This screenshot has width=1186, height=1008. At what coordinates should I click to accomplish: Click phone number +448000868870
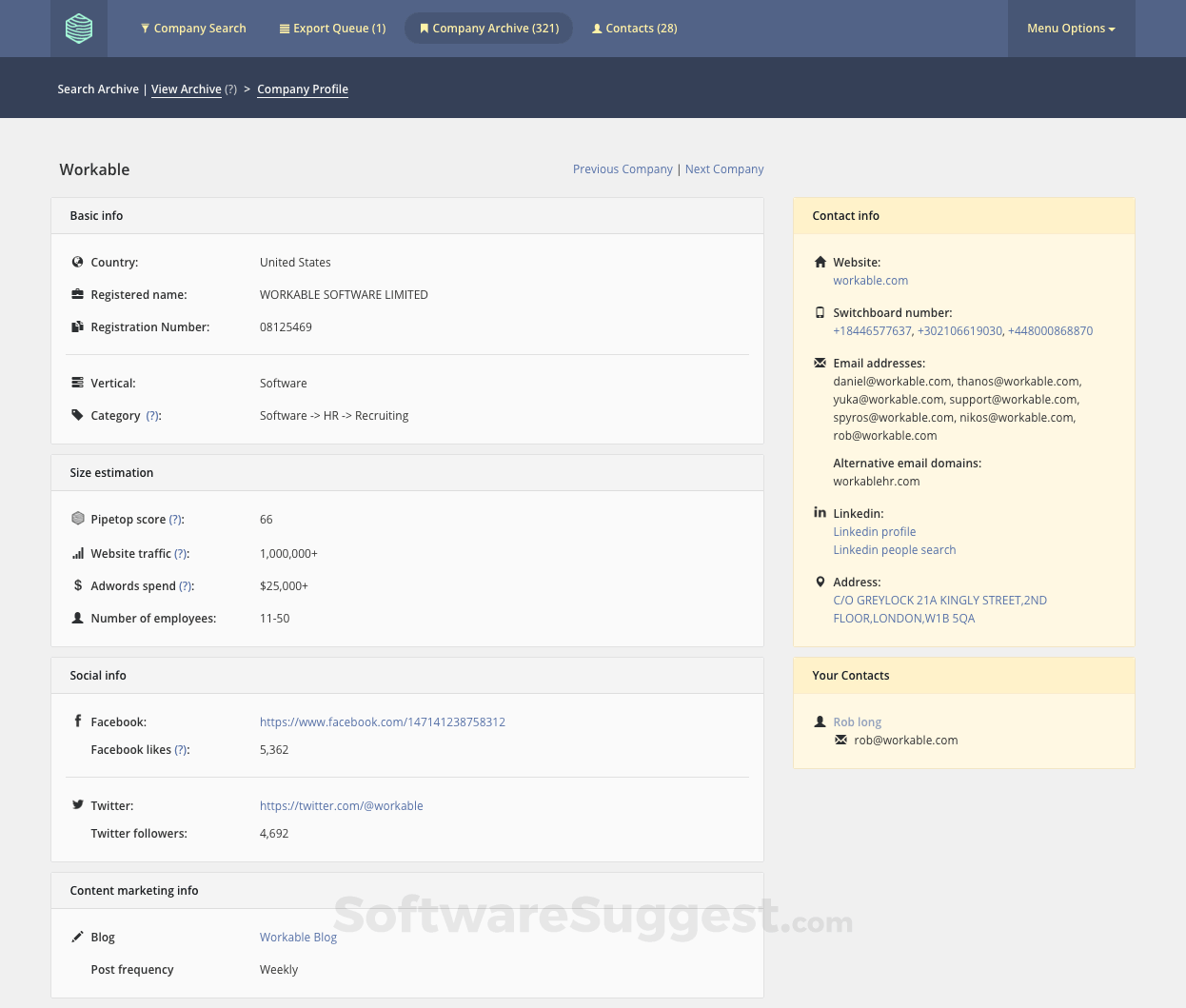click(1050, 331)
